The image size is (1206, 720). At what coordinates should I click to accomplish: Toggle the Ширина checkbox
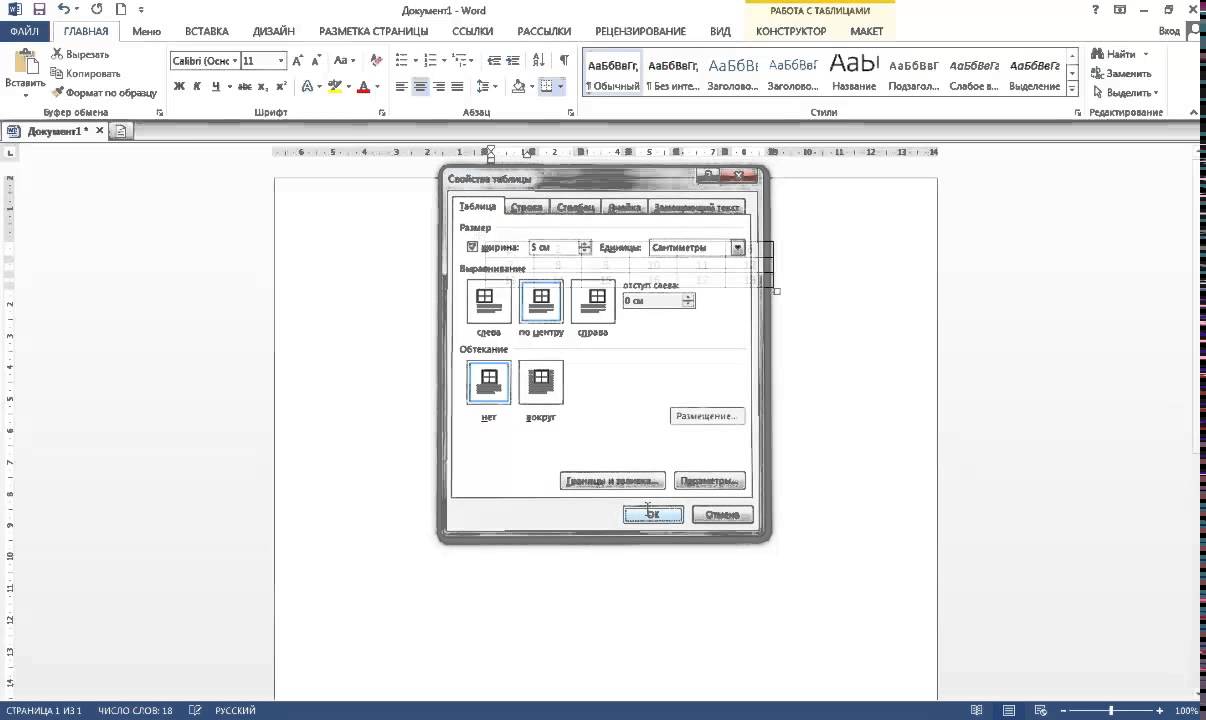[x=472, y=247]
